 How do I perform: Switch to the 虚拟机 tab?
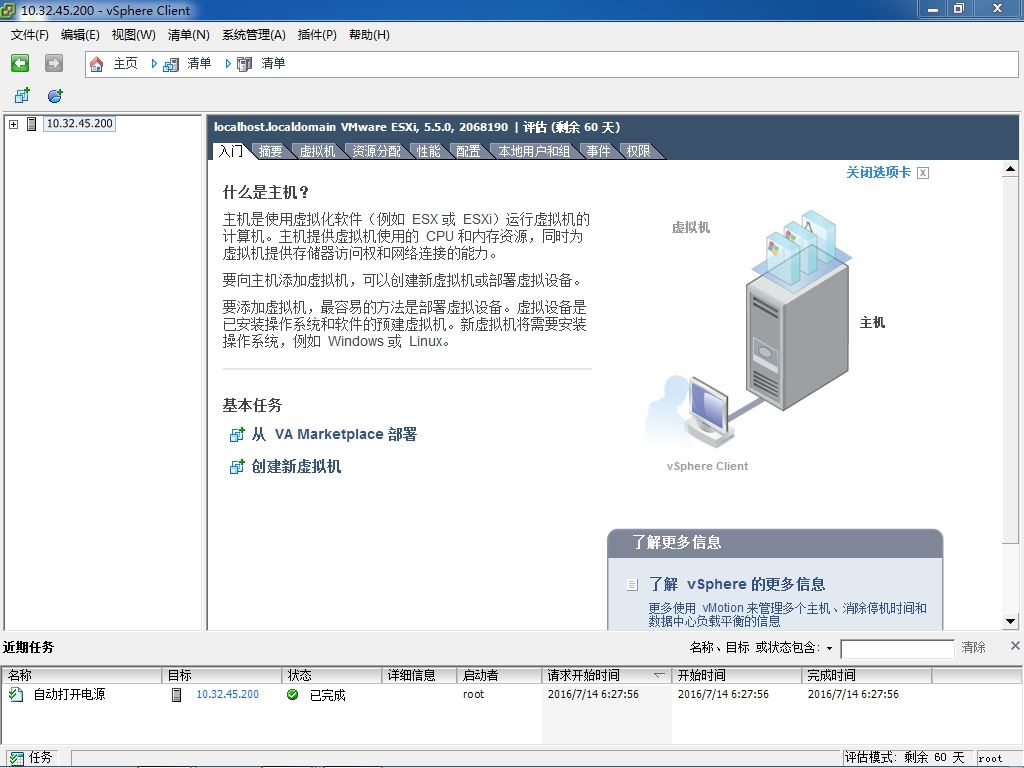[317, 151]
